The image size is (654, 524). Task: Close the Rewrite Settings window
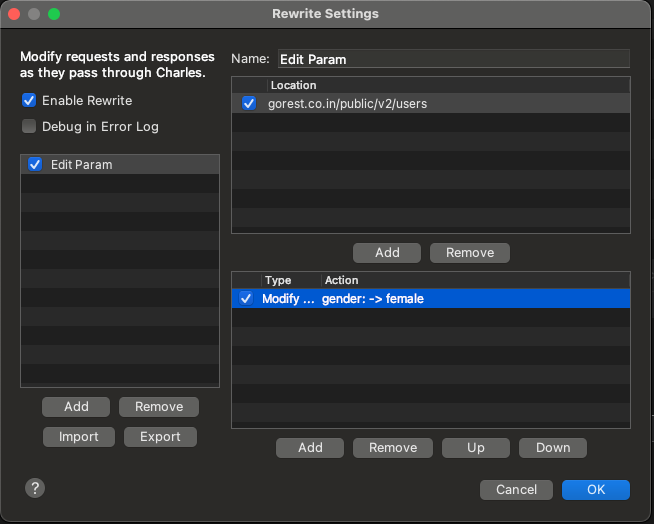(14, 14)
